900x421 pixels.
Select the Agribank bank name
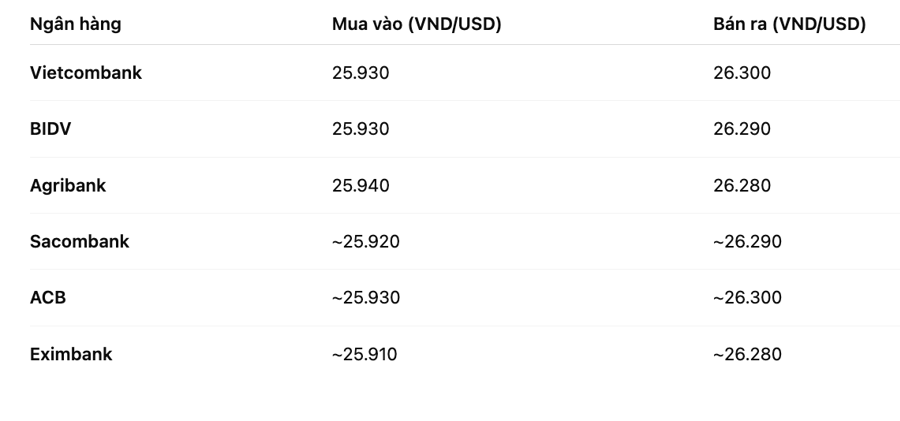tap(68, 186)
